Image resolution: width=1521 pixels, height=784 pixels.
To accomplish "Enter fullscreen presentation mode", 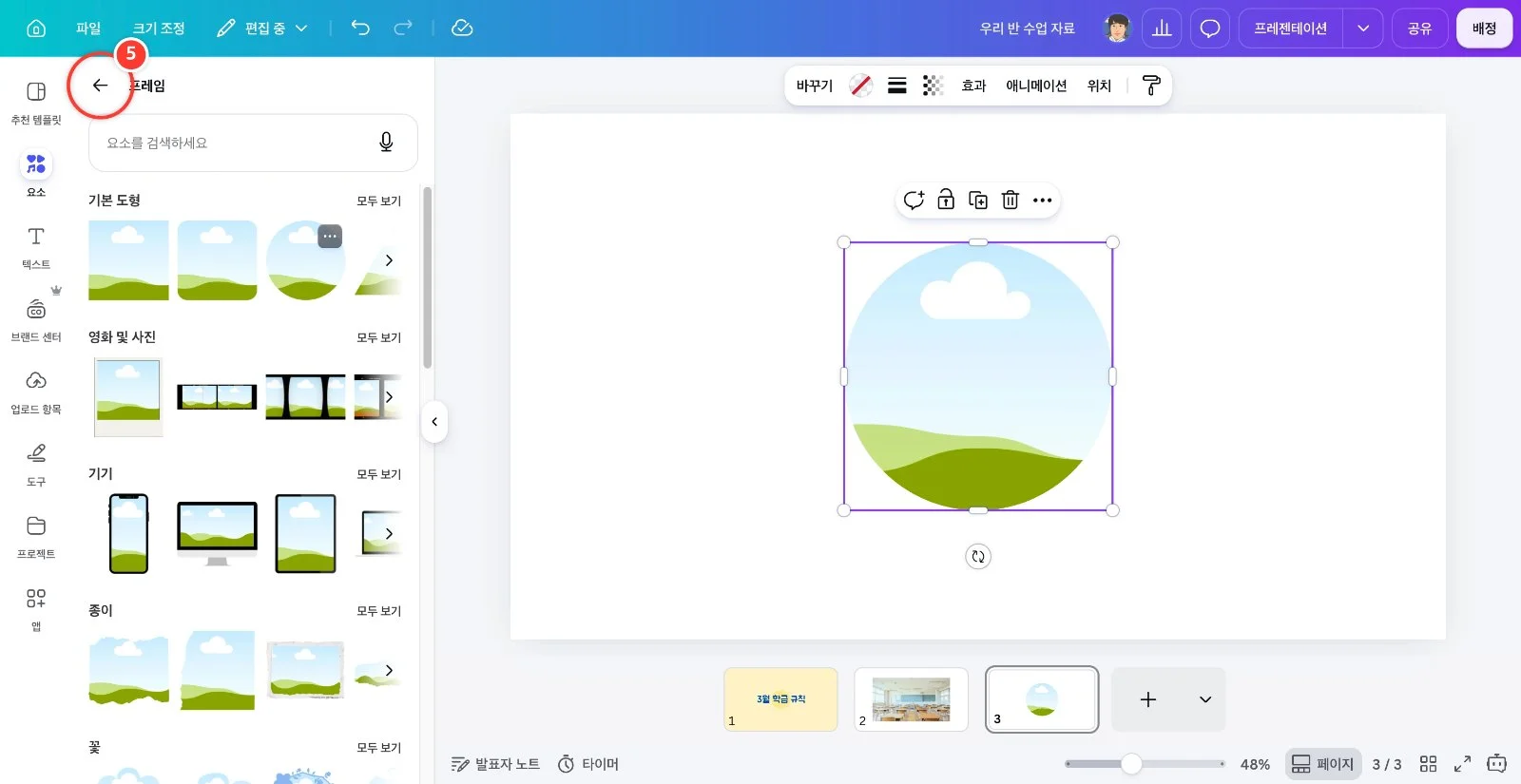I will point(1463,764).
